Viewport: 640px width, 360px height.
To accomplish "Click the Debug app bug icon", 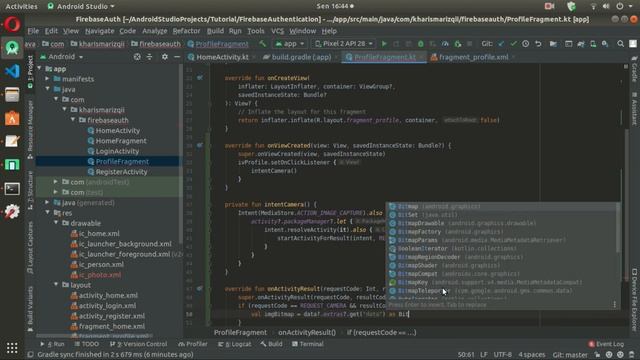I will (421, 44).
